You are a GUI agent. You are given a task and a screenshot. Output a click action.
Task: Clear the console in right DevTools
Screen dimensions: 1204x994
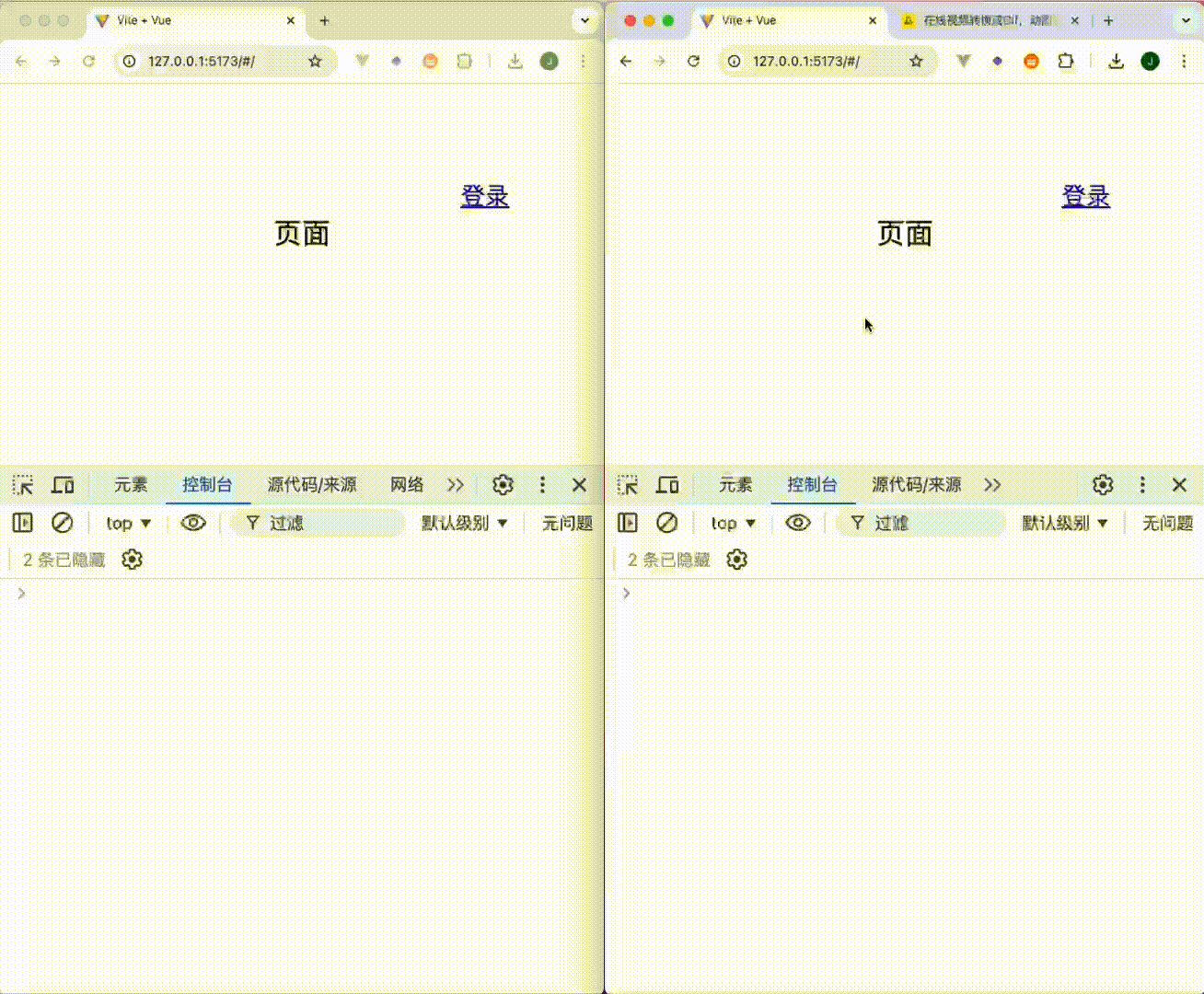pyautogui.click(x=666, y=523)
